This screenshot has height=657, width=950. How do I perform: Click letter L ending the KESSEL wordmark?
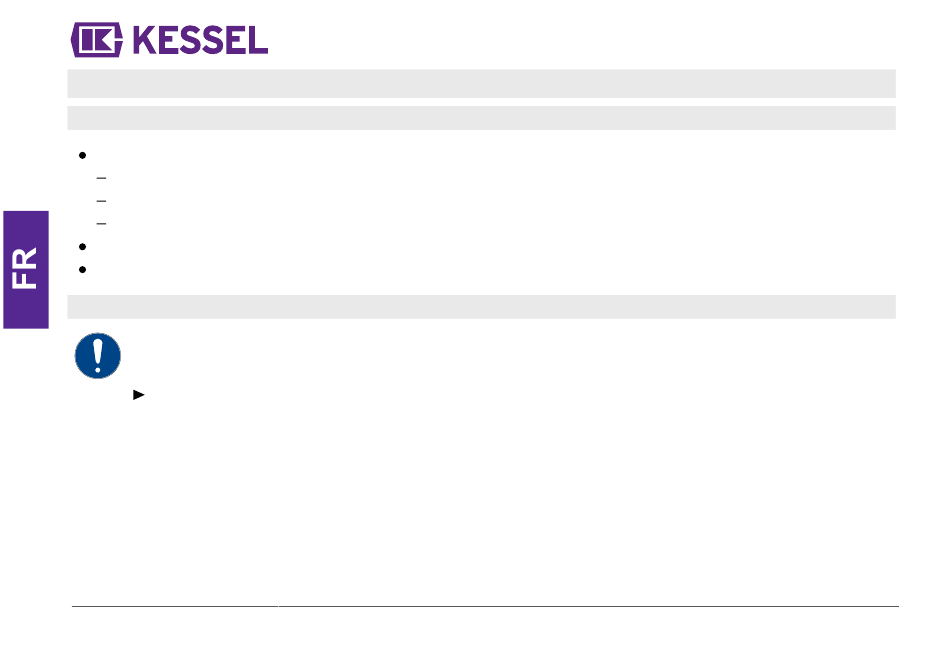click(259, 41)
